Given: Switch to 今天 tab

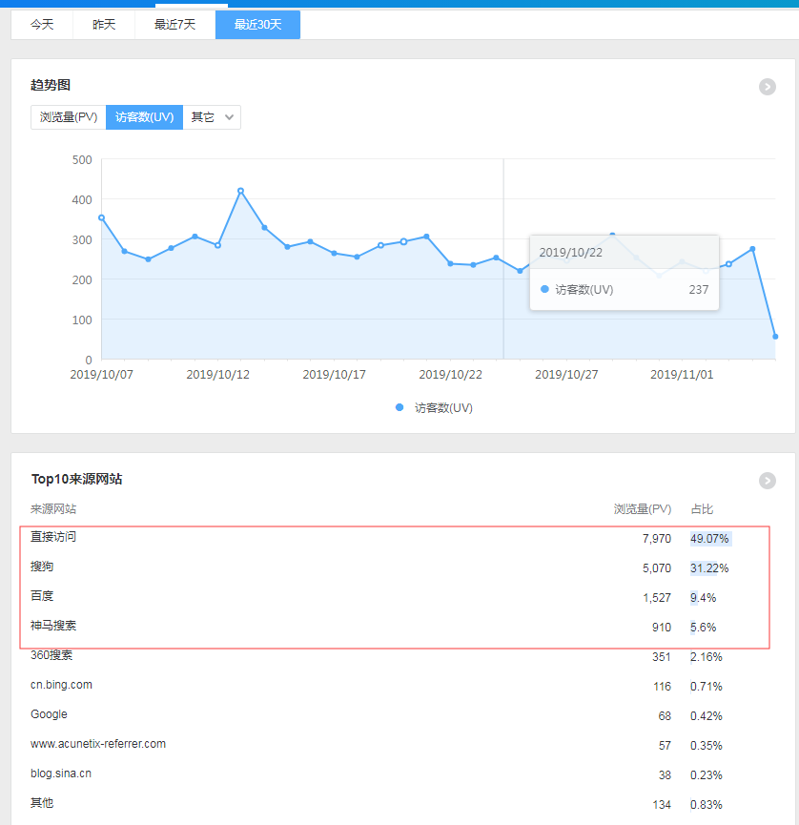Looking at the screenshot, I should (x=42, y=25).
